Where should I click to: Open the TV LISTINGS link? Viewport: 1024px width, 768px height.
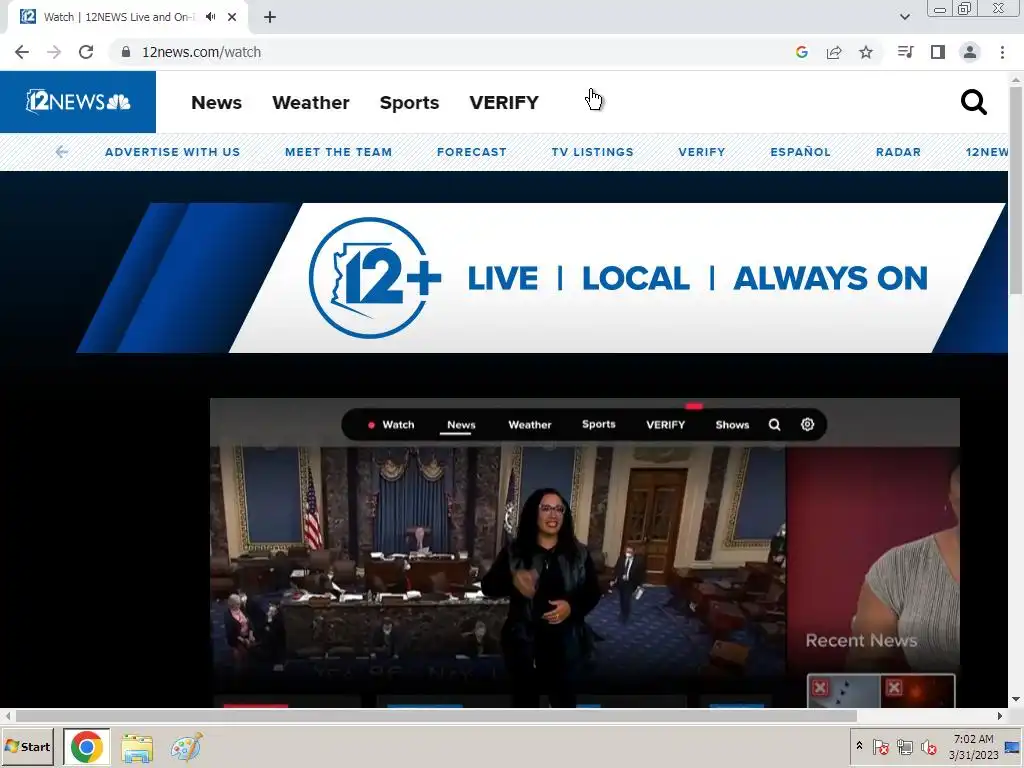point(592,152)
